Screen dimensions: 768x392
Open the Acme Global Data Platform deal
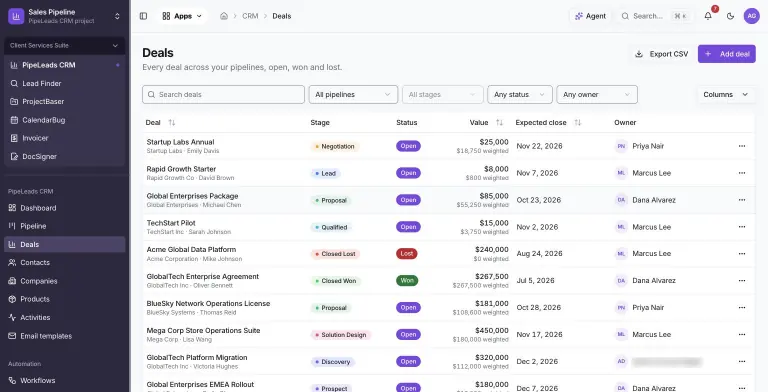tap(191, 249)
